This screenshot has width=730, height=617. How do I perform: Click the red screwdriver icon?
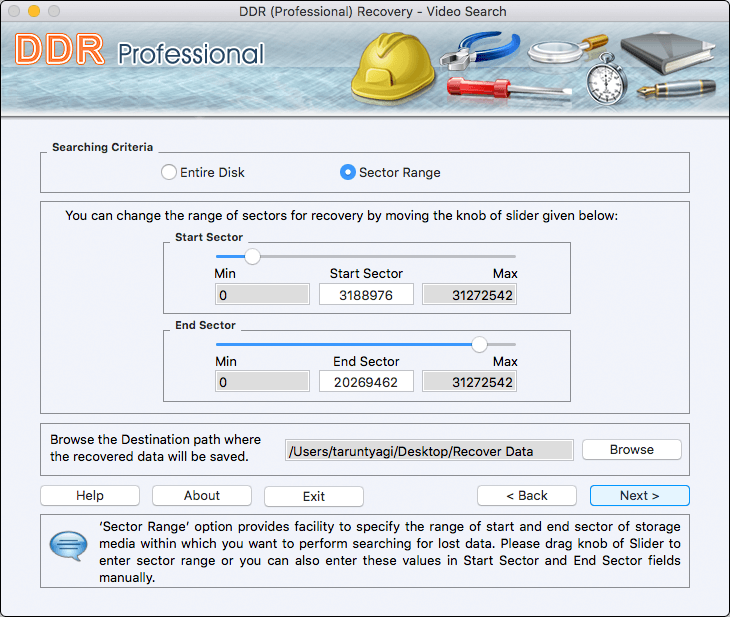tap(508, 88)
